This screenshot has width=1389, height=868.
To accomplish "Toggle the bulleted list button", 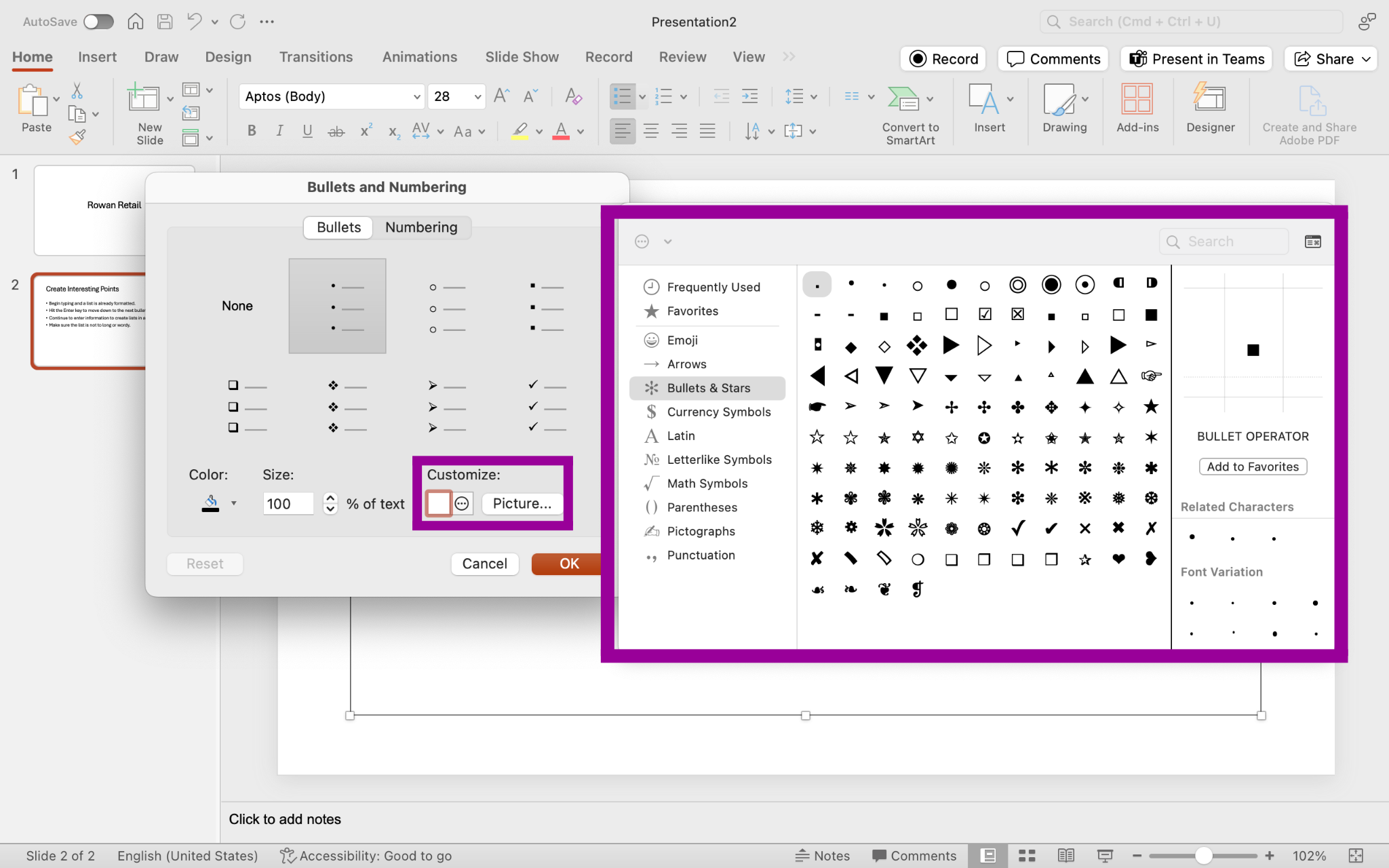I will [x=622, y=96].
